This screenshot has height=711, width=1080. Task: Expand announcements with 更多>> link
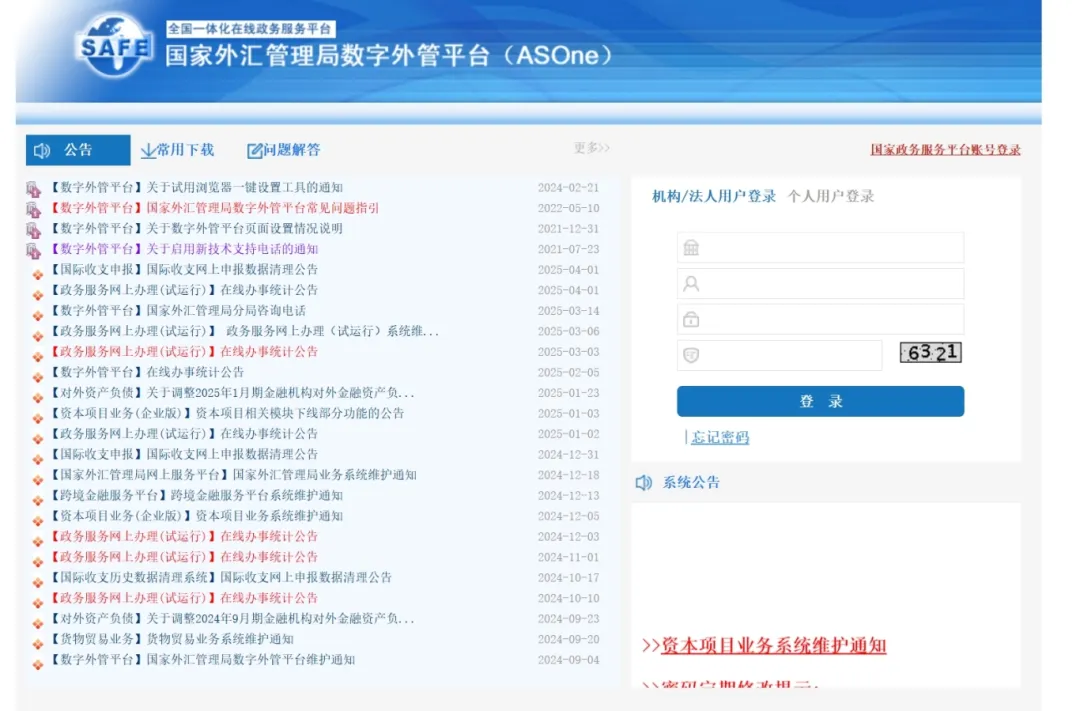(591, 148)
